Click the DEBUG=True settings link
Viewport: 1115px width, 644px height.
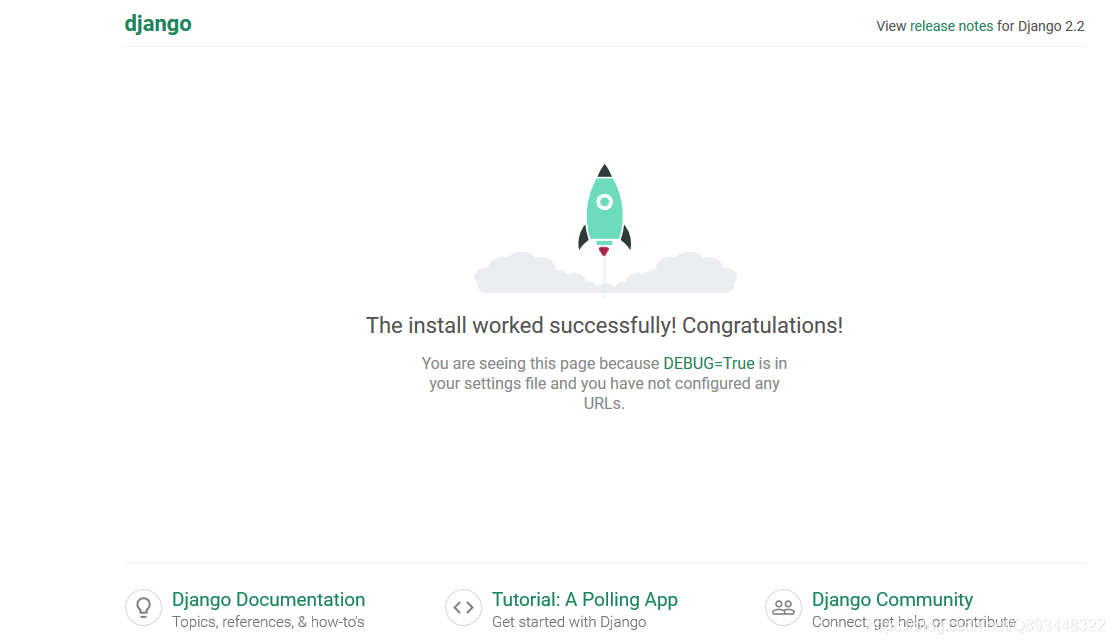708,363
